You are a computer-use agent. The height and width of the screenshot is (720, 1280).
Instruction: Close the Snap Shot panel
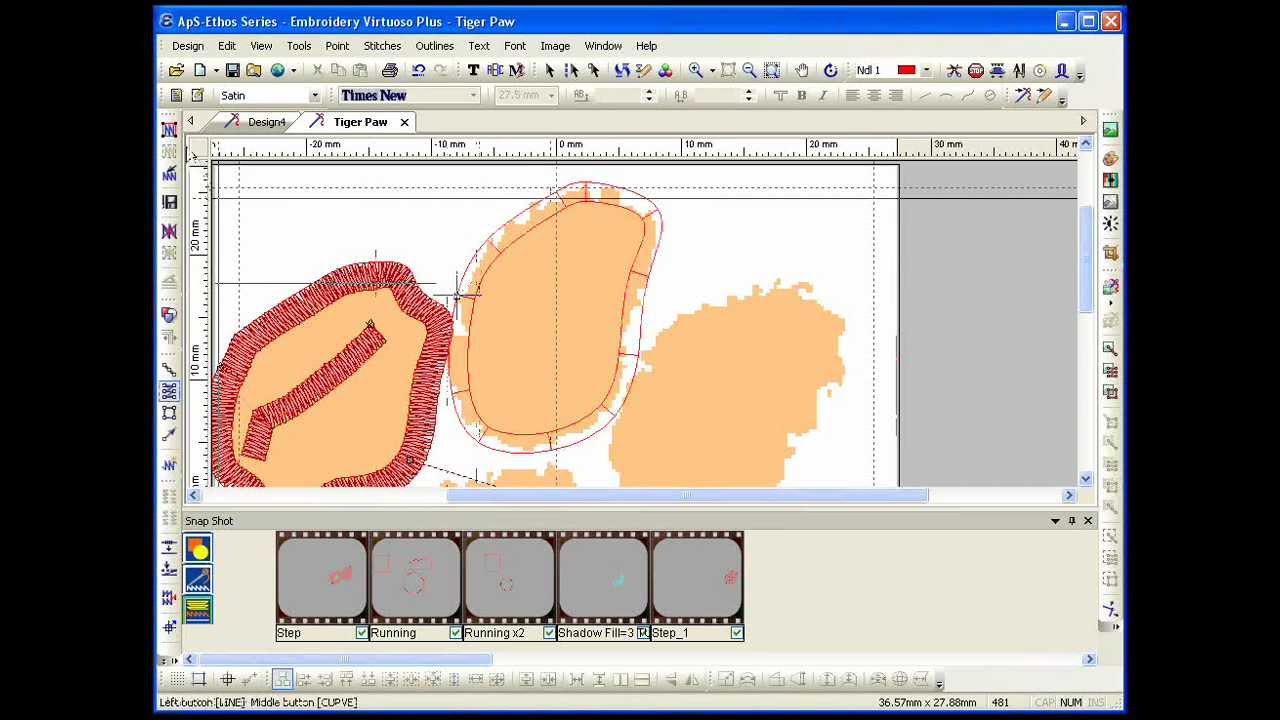[x=1088, y=521]
